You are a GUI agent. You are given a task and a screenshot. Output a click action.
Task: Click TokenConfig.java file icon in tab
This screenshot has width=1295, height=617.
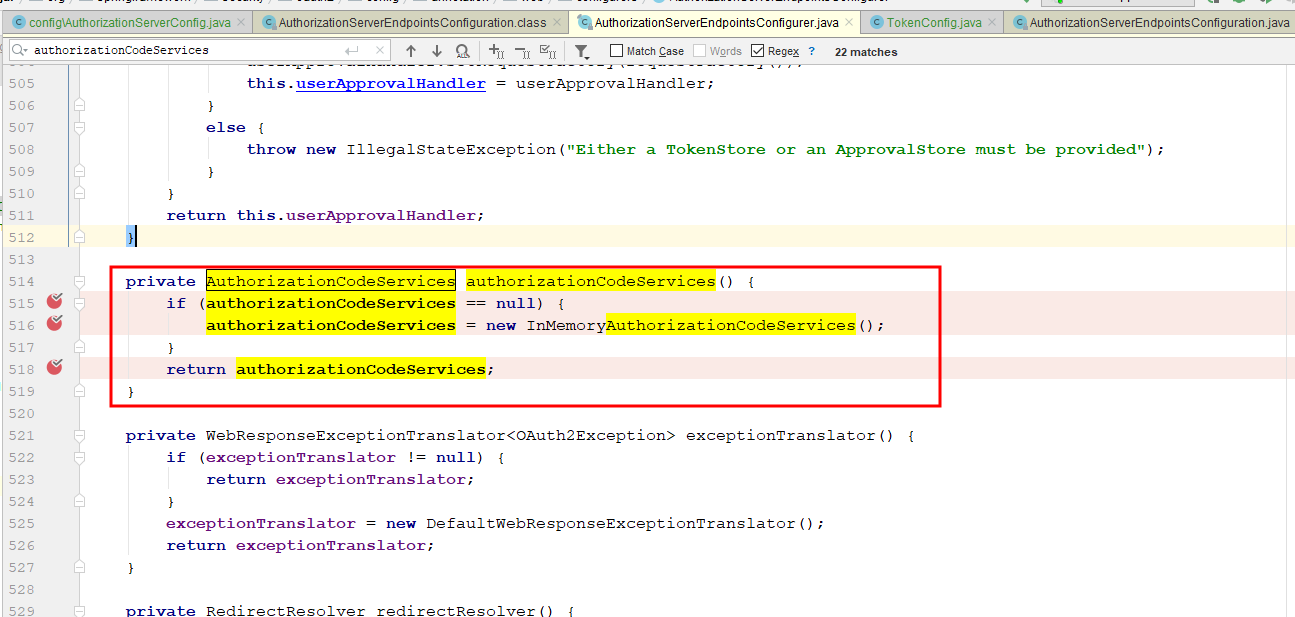pos(877,22)
